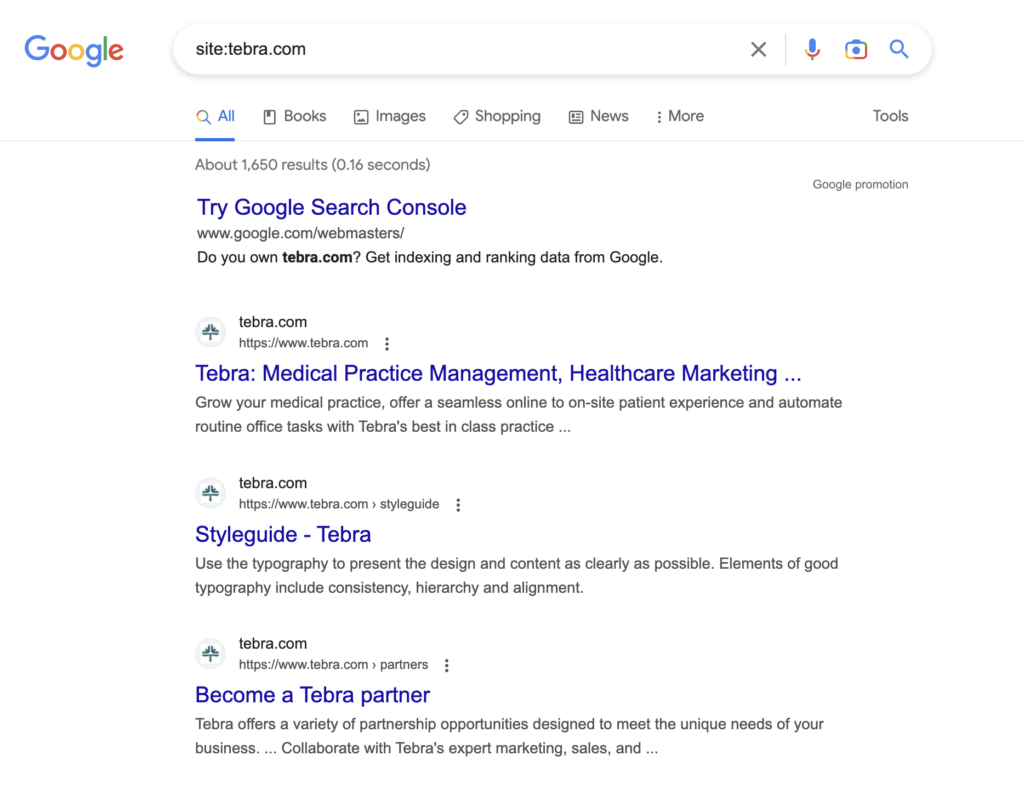Image resolution: width=1024 pixels, height=790 pixels.
Task: Click the Tebra favicon for tebra.com homepage result
Action: 210,332
